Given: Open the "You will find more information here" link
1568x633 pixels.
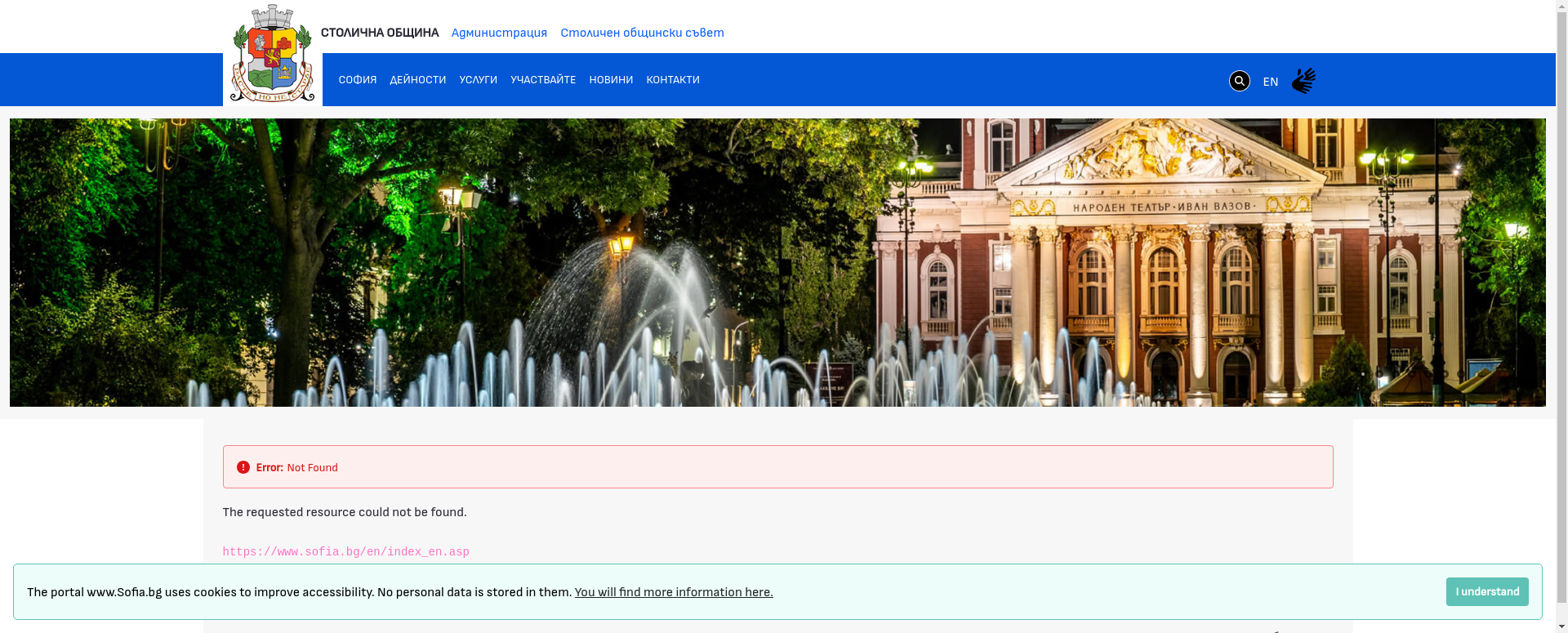Looking at the screenshot, I should coord(673,592).
